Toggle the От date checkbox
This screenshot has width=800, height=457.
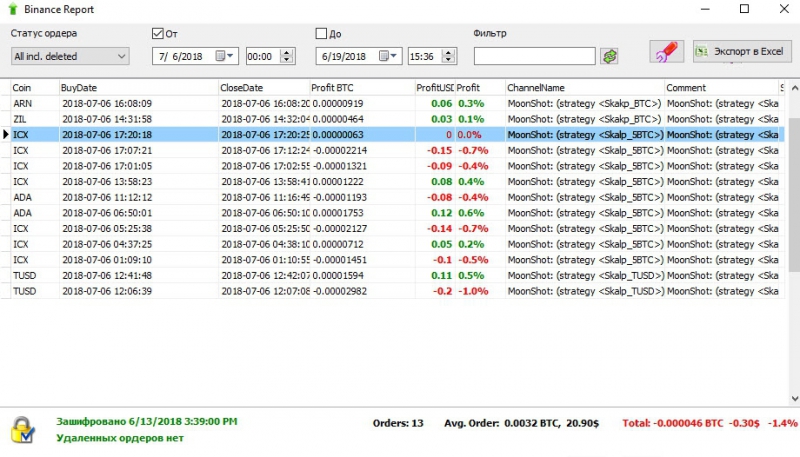158,34
